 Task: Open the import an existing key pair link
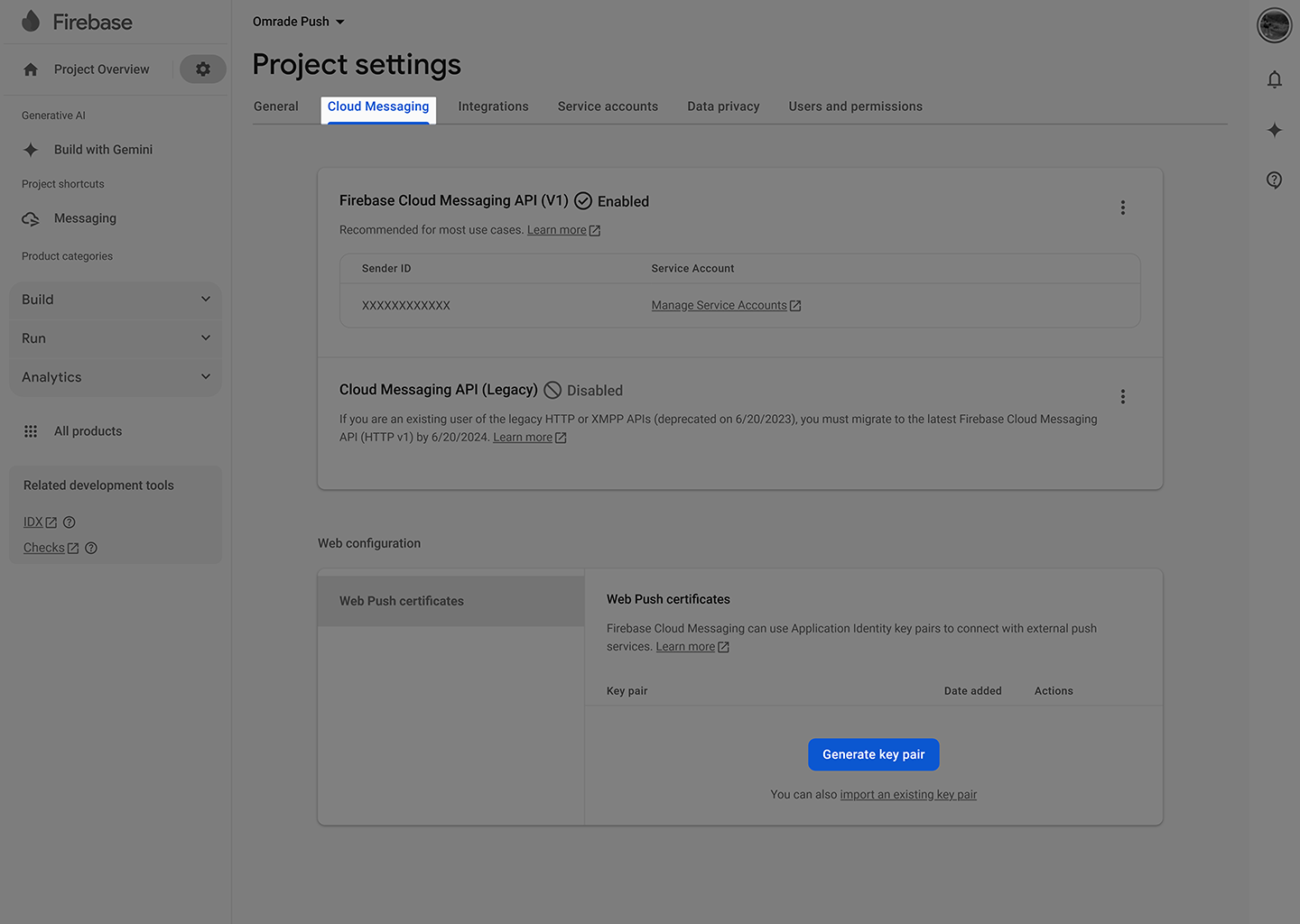click(908, 795)
